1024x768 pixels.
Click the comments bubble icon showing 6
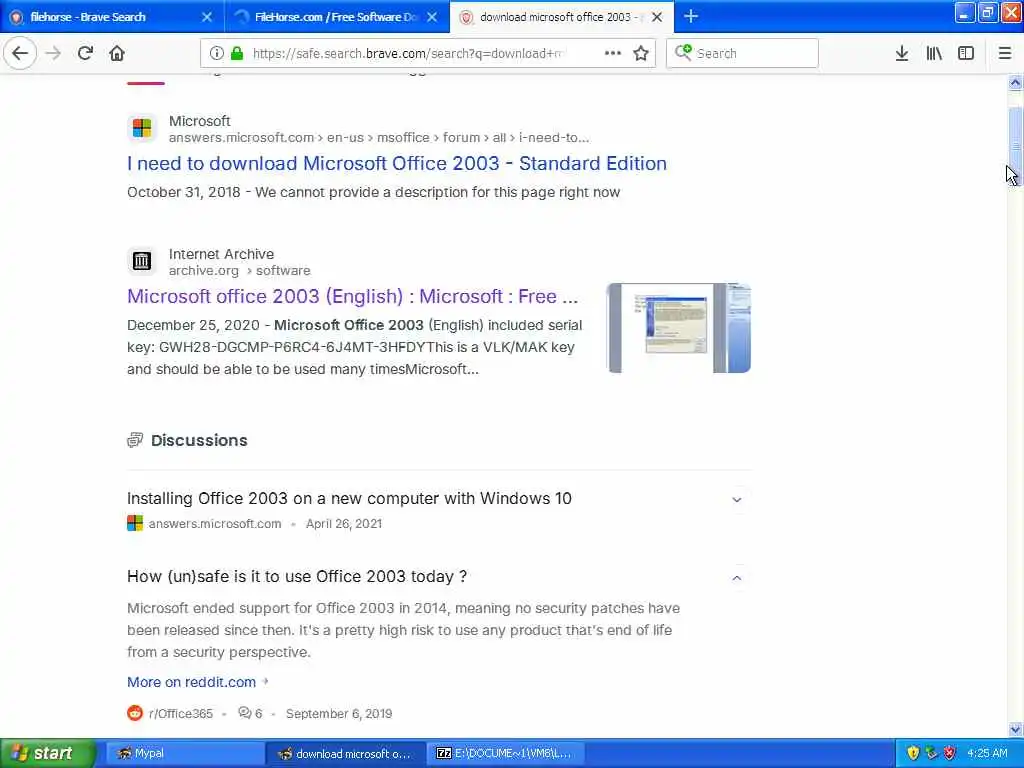[x=245, y=712]
